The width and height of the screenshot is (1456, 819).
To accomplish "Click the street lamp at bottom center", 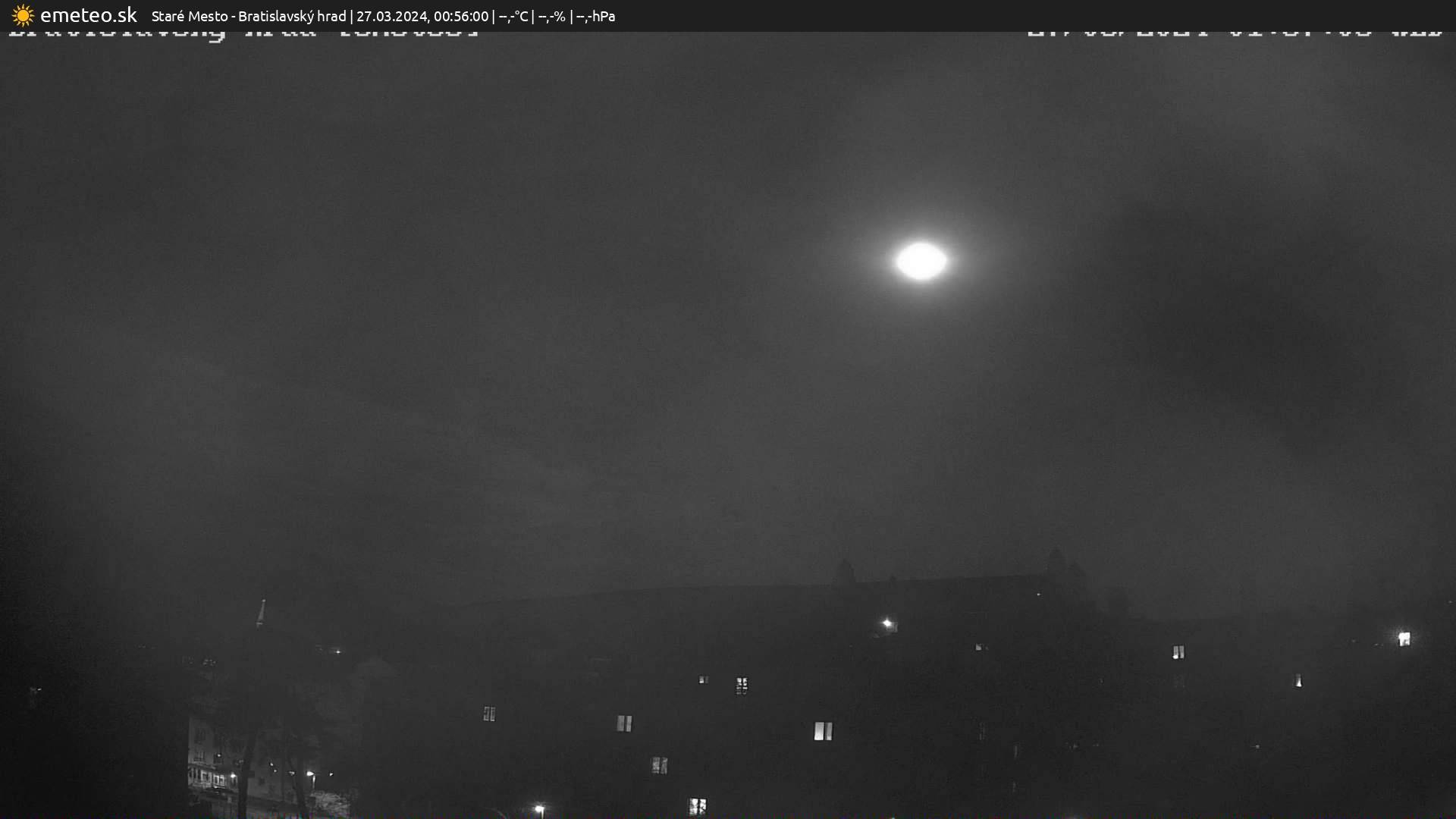I will (539, 809).
